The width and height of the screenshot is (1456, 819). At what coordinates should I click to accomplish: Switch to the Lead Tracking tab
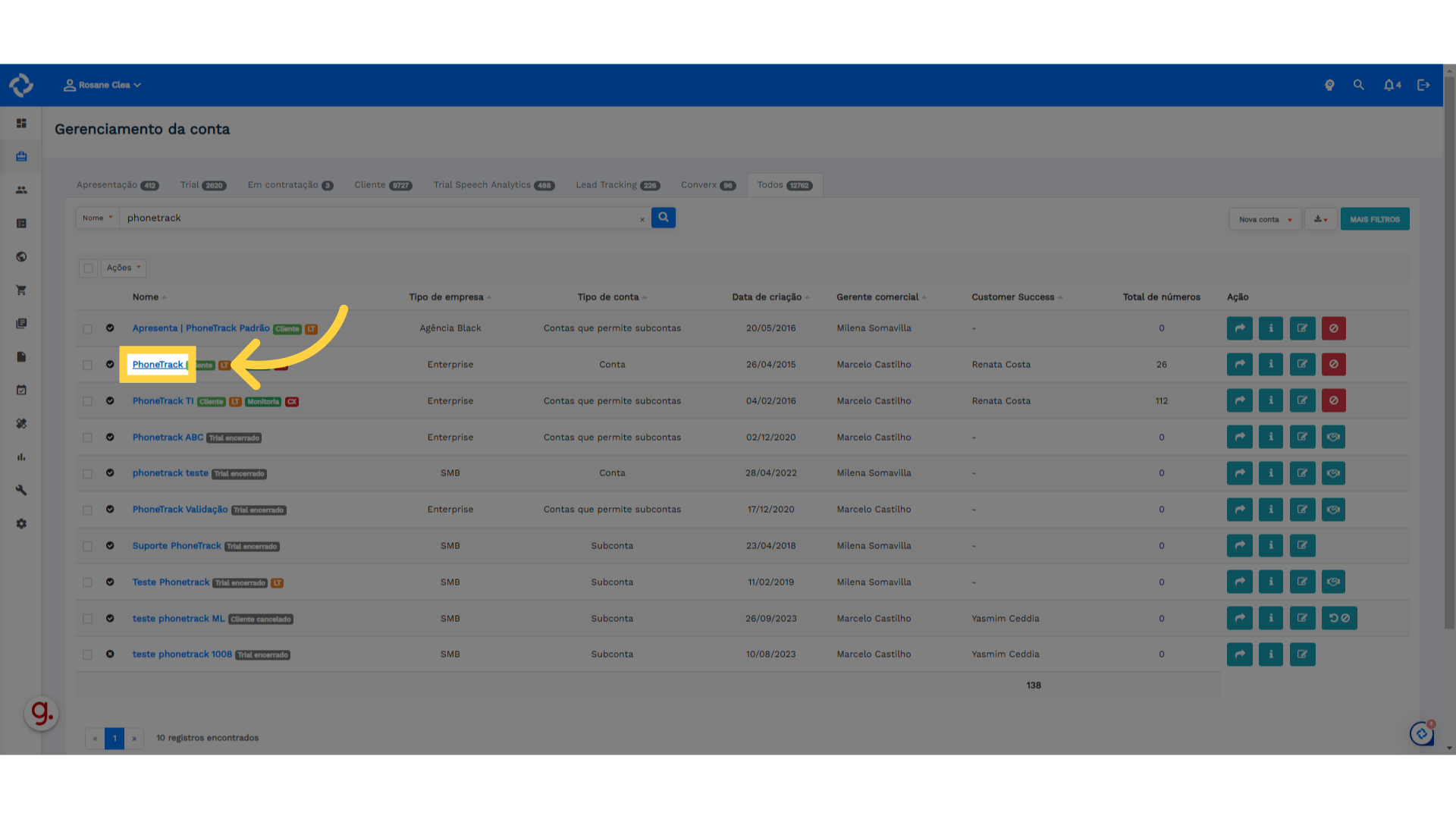pos(617,185)
